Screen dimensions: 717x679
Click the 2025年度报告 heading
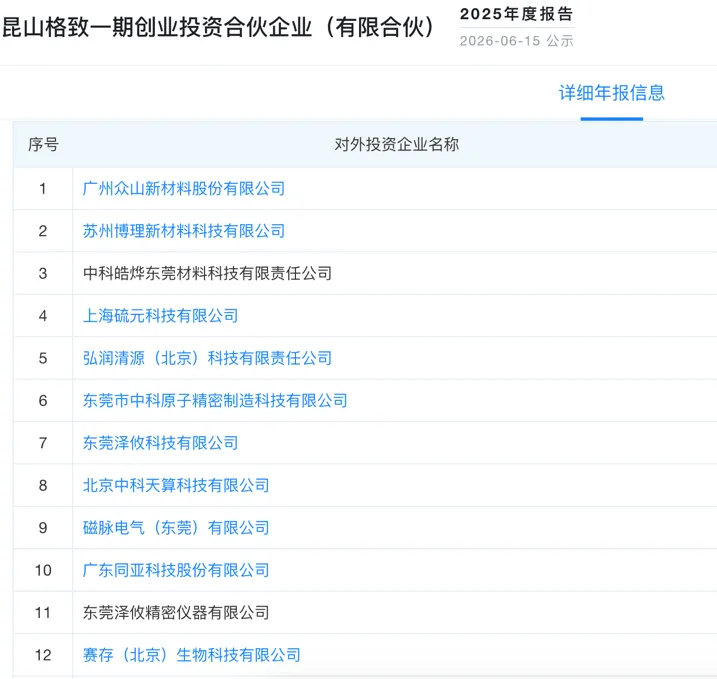point(516,14)
